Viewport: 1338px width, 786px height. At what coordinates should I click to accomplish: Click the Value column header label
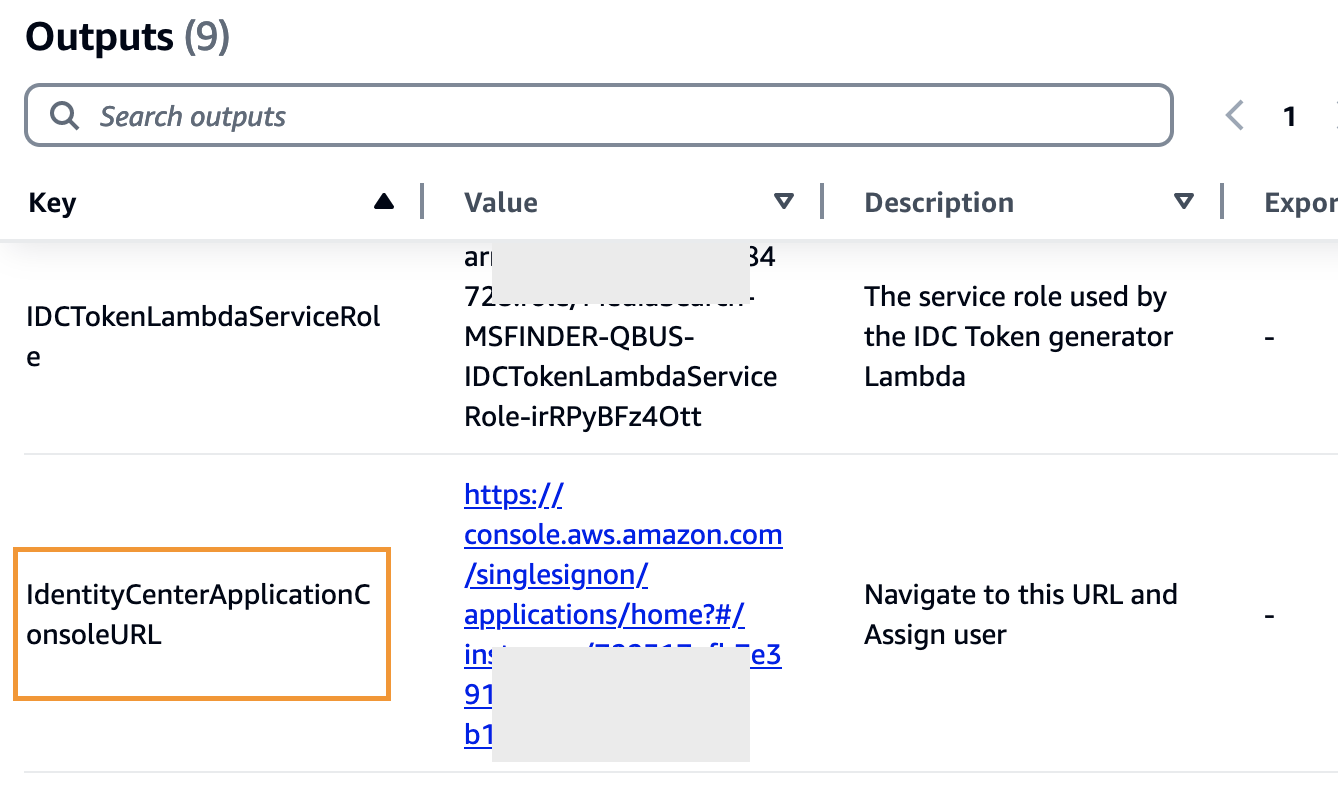point(501,203)
